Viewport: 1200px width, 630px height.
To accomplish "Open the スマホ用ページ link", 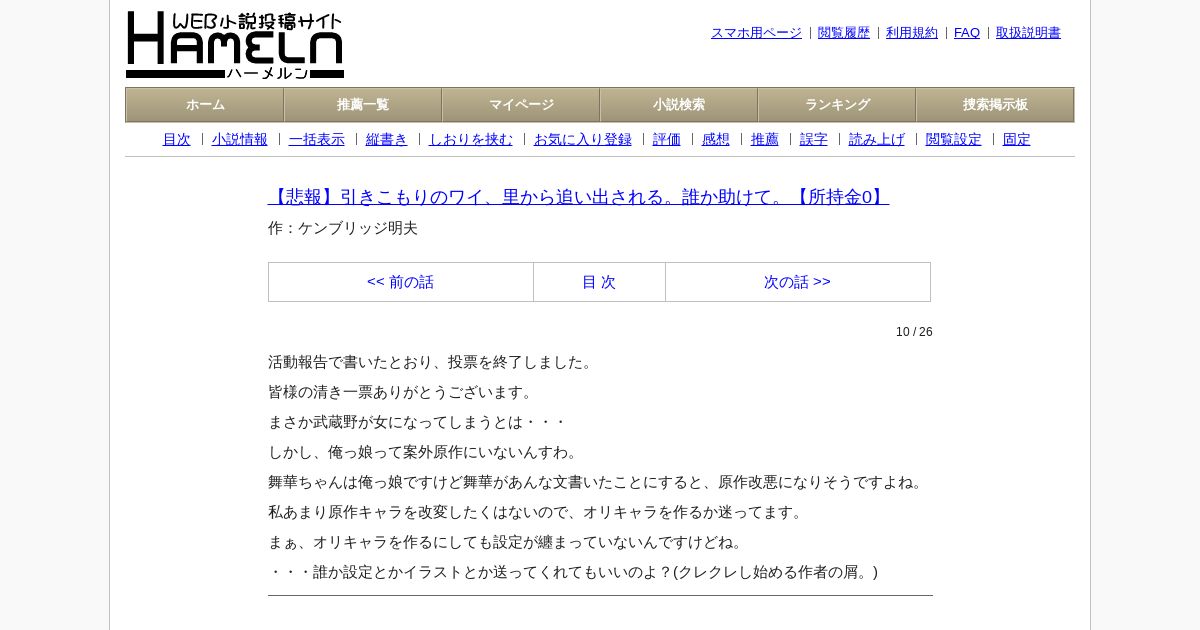I will tap(756, 33).
